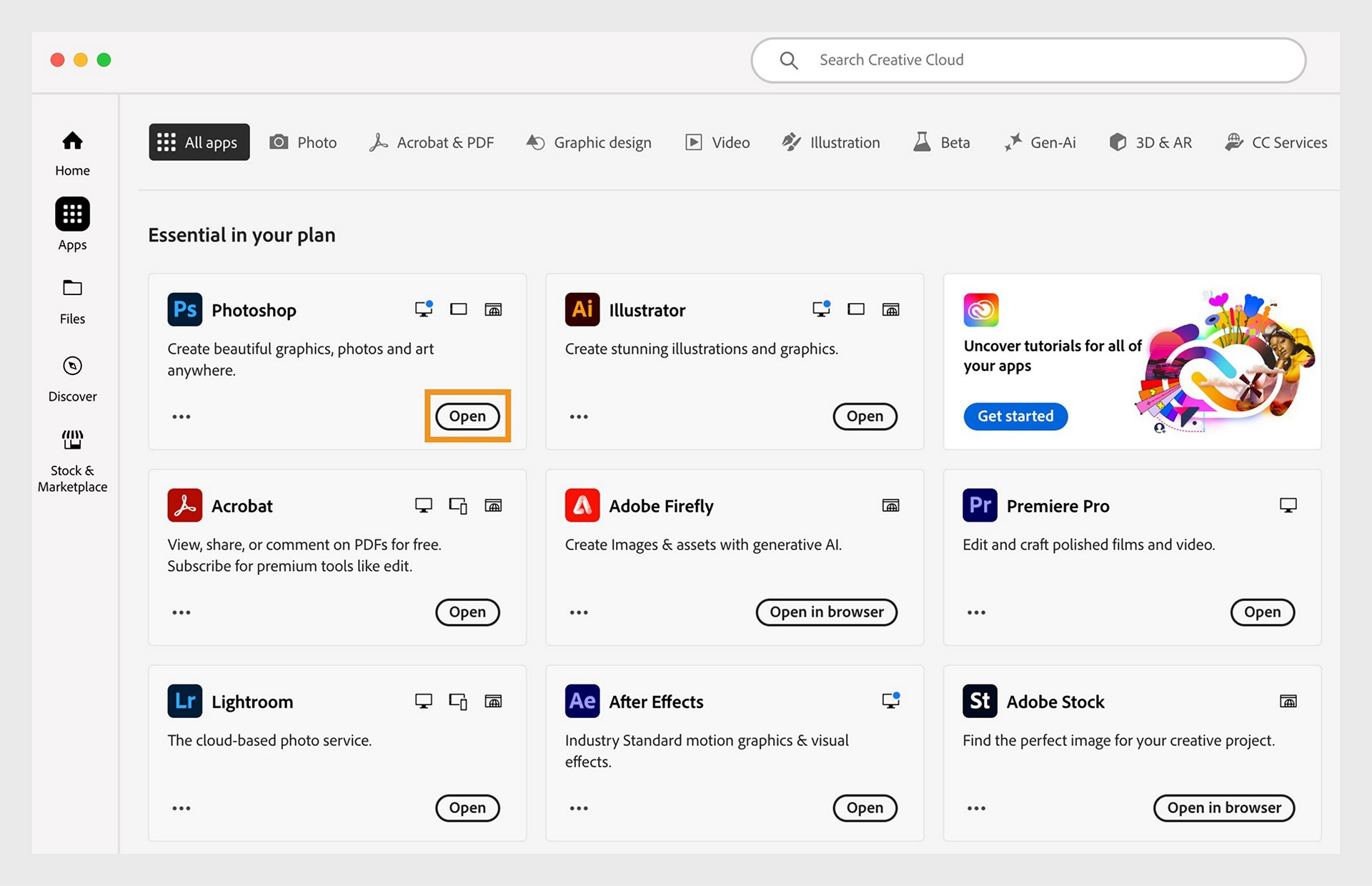
Task: Click the Premiere Pro Pr app icon
Action: [980, 505]
